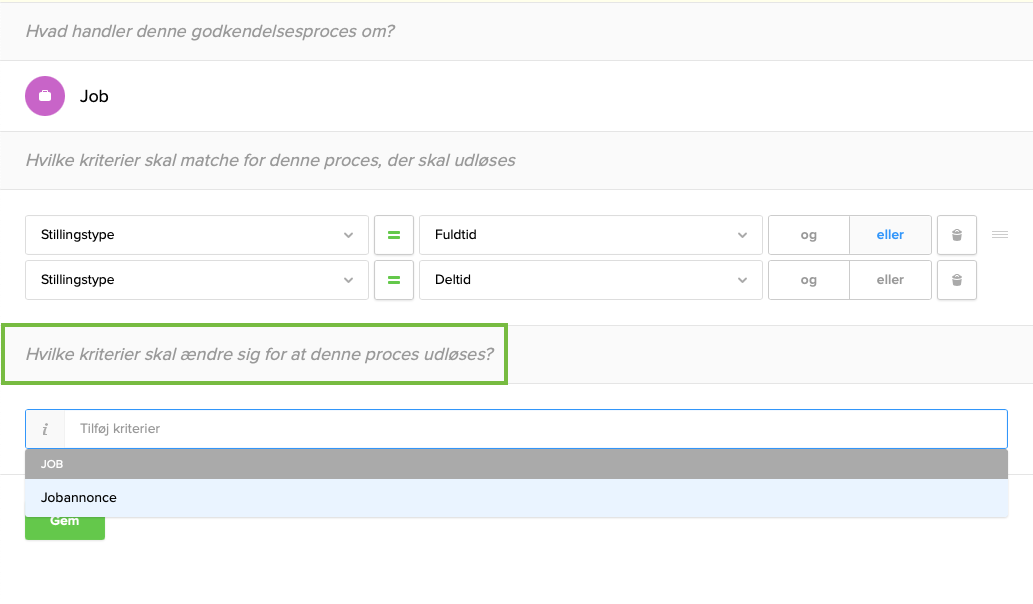Focus the Tilføj kriterier input field

point(535,428)
